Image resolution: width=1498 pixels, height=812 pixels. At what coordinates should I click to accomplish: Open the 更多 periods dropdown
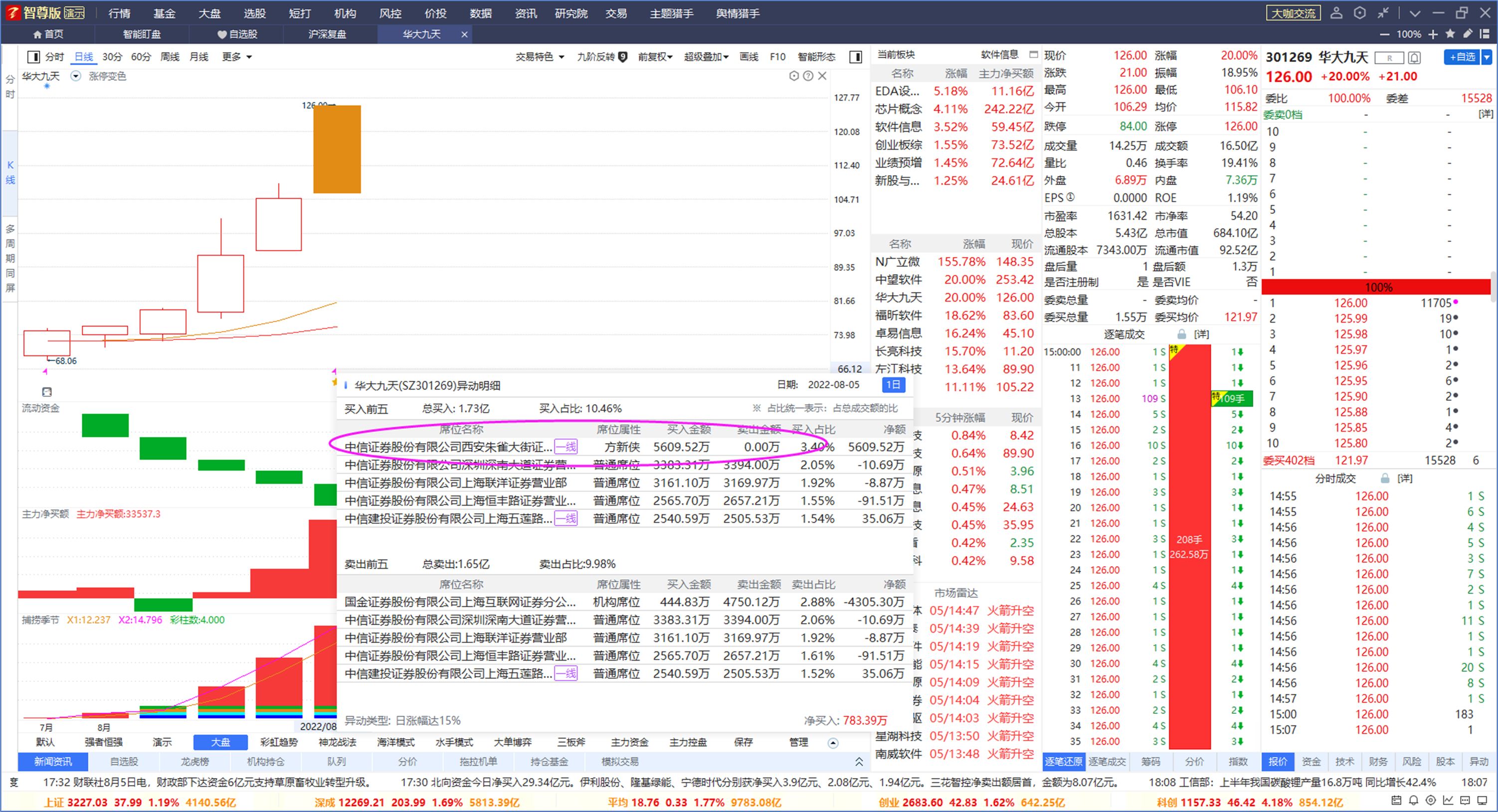coord(237,56)
